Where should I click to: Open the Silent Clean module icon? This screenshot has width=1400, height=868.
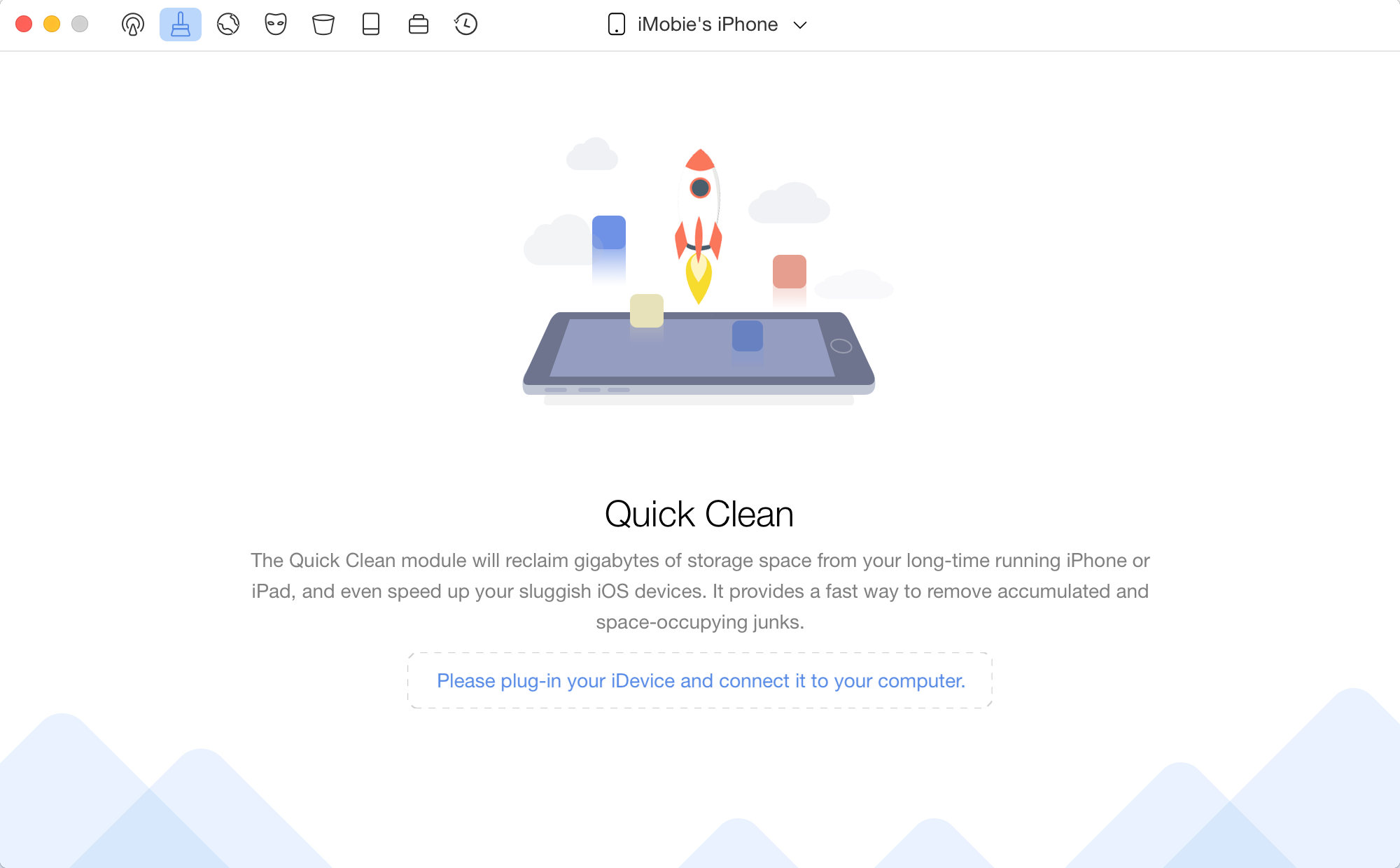(x=132, y=24)
